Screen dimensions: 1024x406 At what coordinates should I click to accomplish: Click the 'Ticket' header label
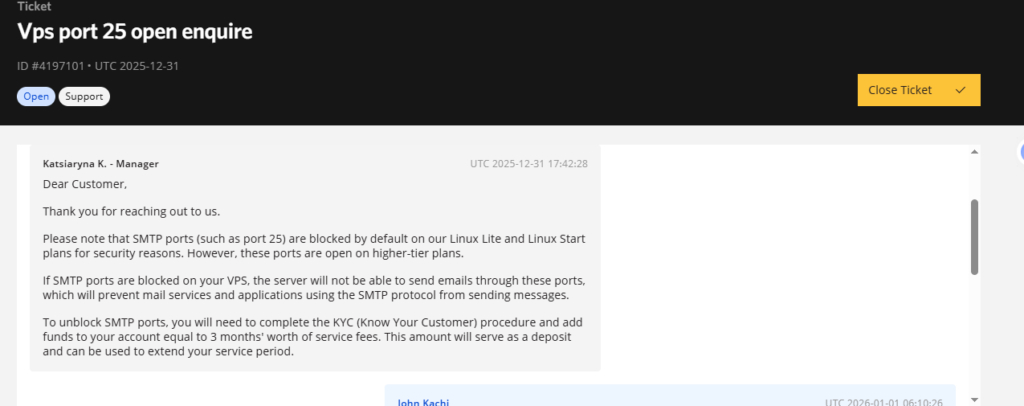(x=33, y=7)
